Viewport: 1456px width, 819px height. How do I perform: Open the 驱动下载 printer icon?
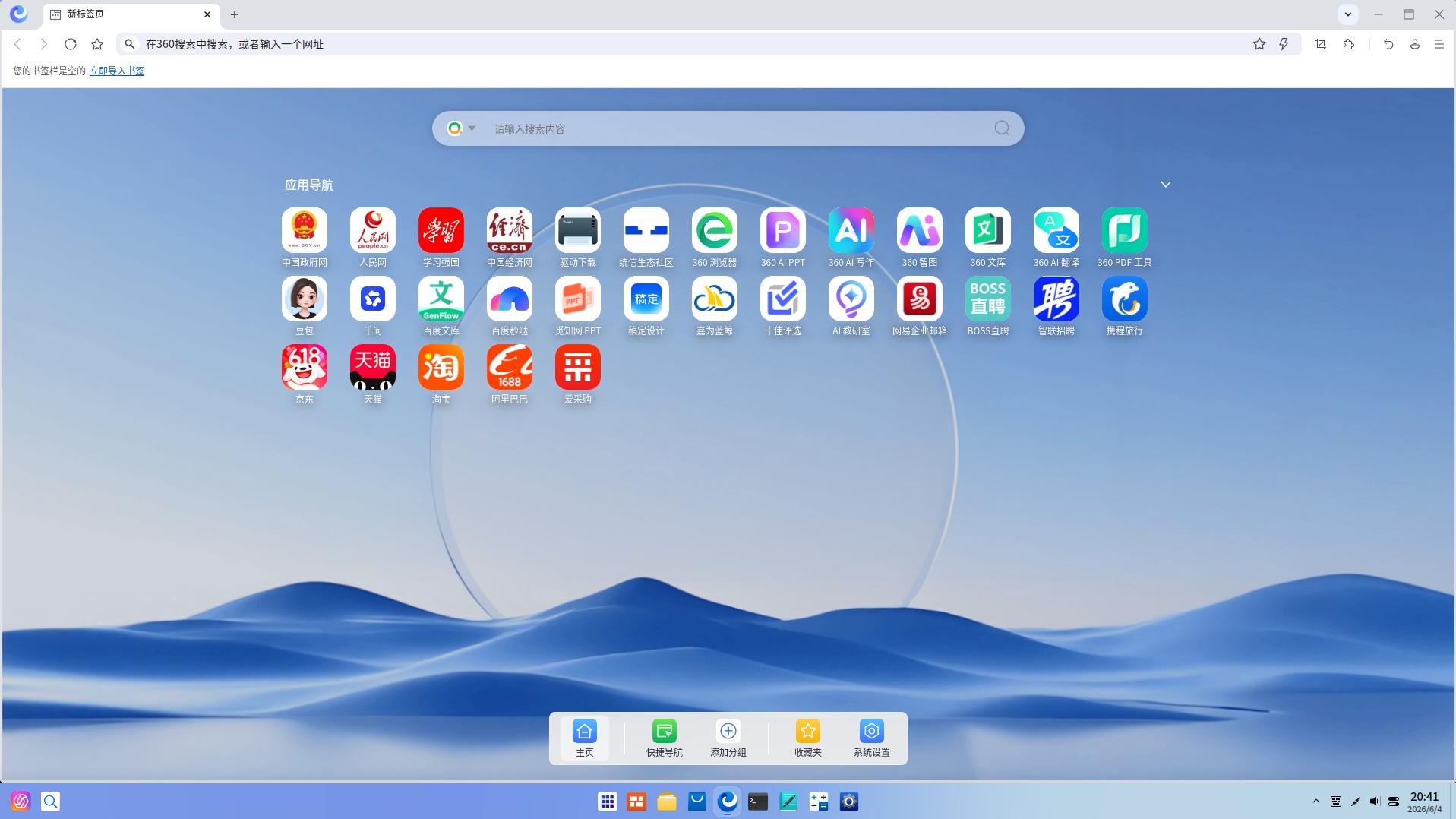click(x=578, y=230)
